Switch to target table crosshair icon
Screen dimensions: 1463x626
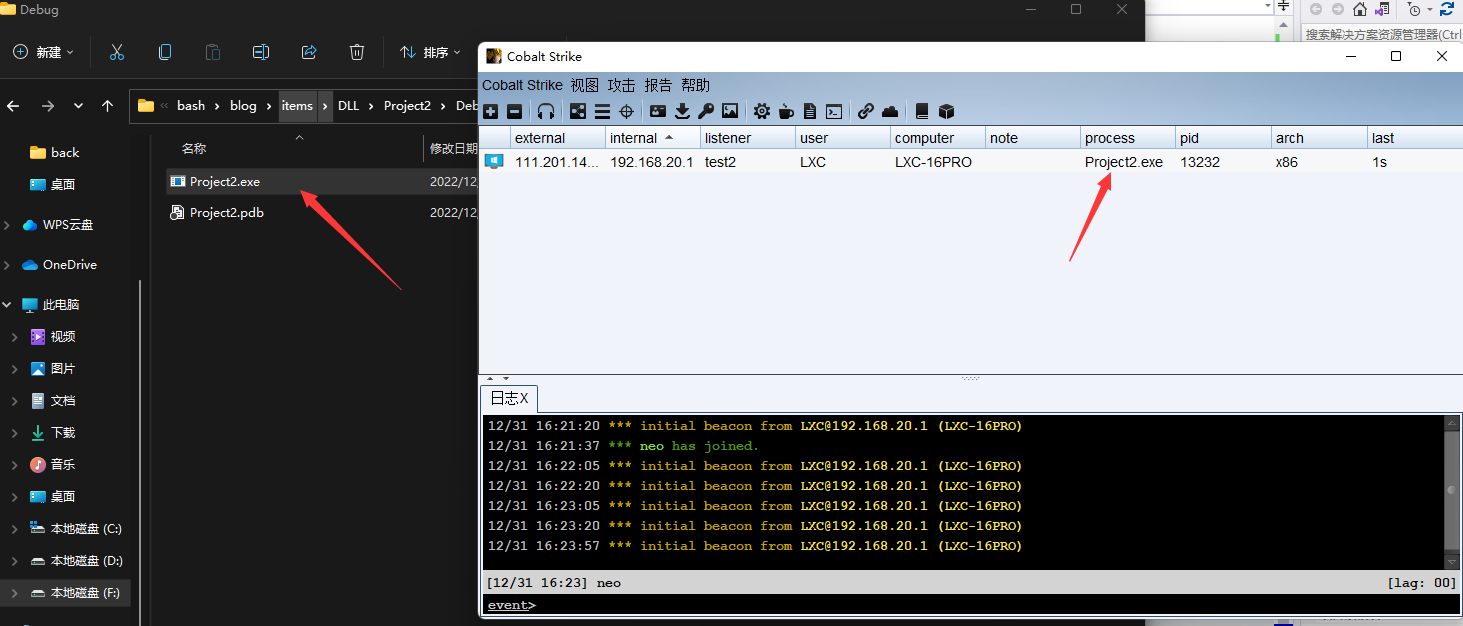point(627,111)
